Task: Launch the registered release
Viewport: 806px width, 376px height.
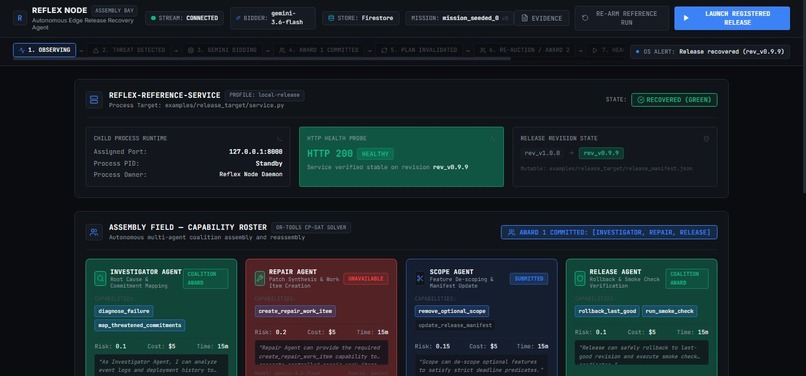Action: click(x=732, y=19)
